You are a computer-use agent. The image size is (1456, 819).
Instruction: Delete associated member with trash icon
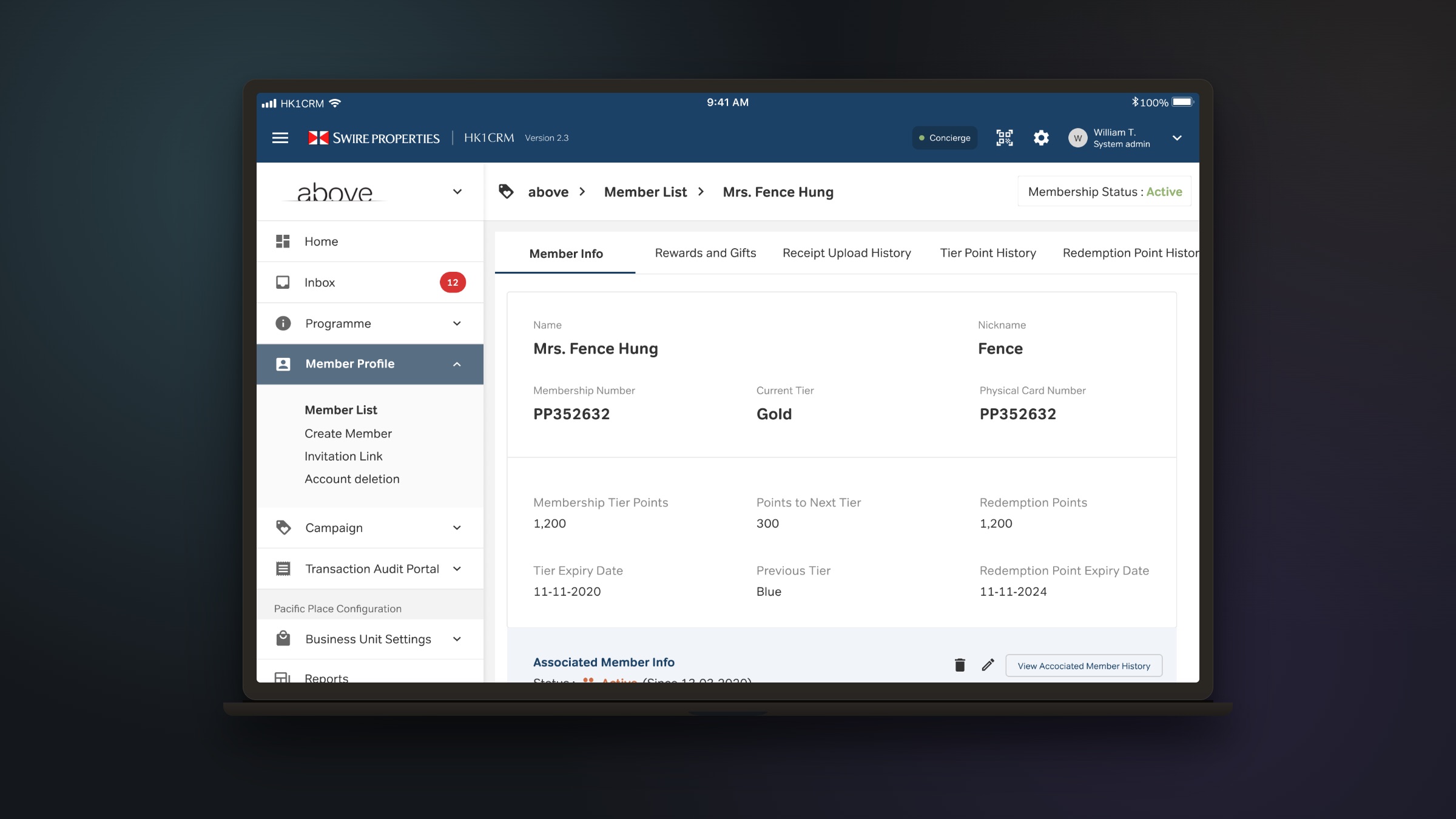coord(959,665)
